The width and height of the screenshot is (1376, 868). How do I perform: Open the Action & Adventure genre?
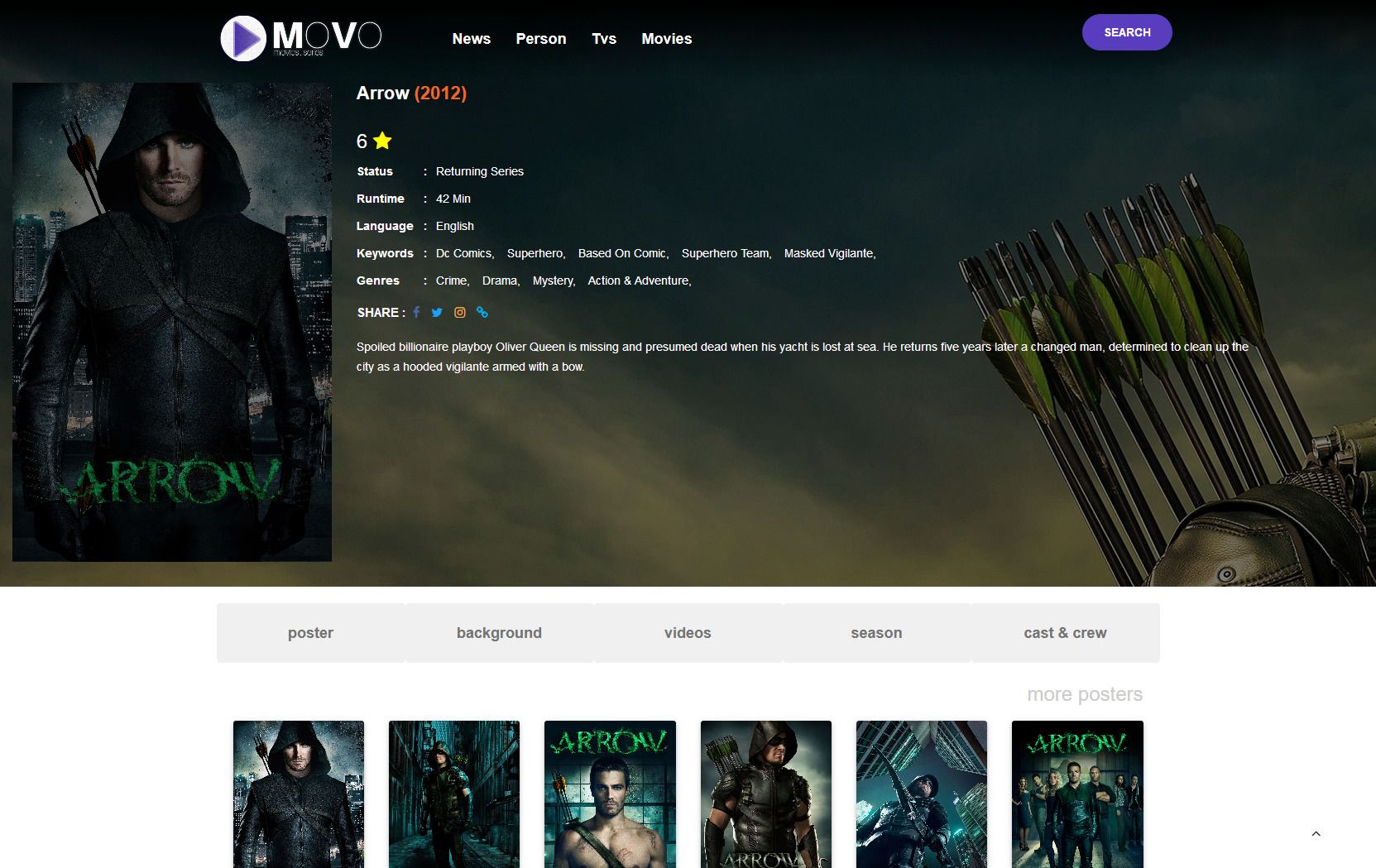[x=640, y=281]
